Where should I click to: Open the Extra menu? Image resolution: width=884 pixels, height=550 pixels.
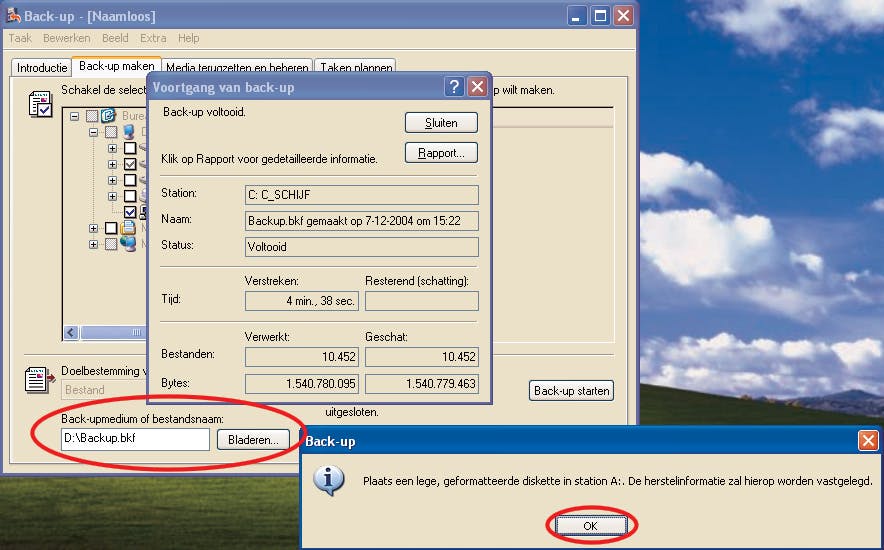tap(153, 38)
